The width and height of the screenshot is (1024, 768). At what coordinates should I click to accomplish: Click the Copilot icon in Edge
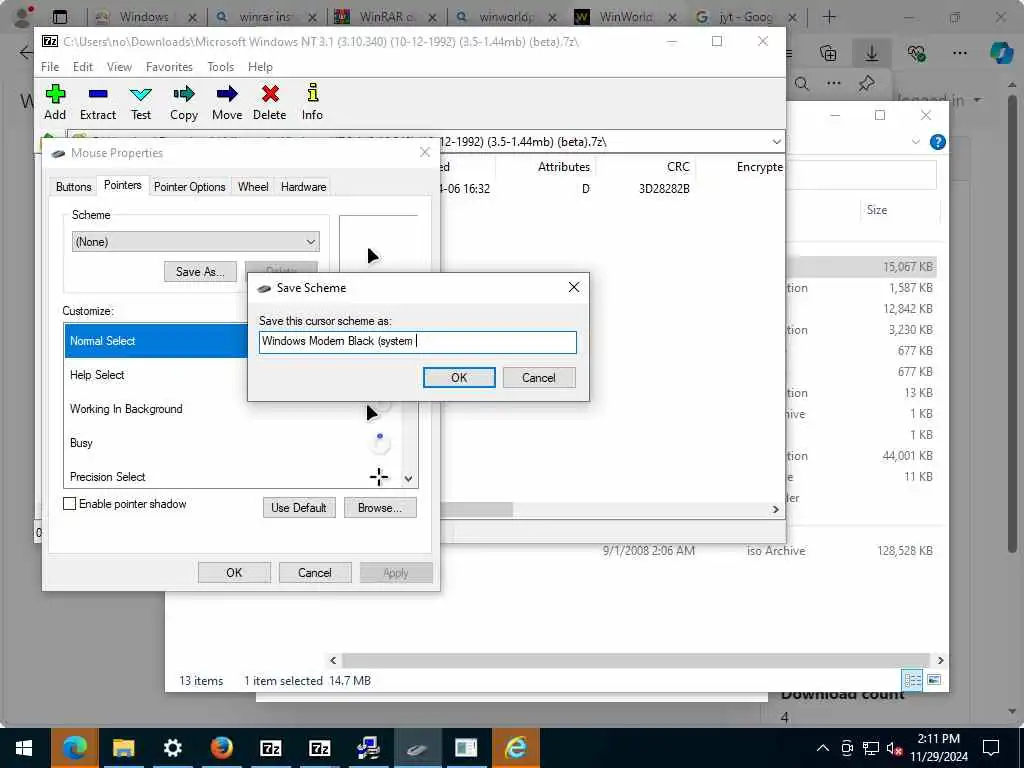(x=1001, y=53)
